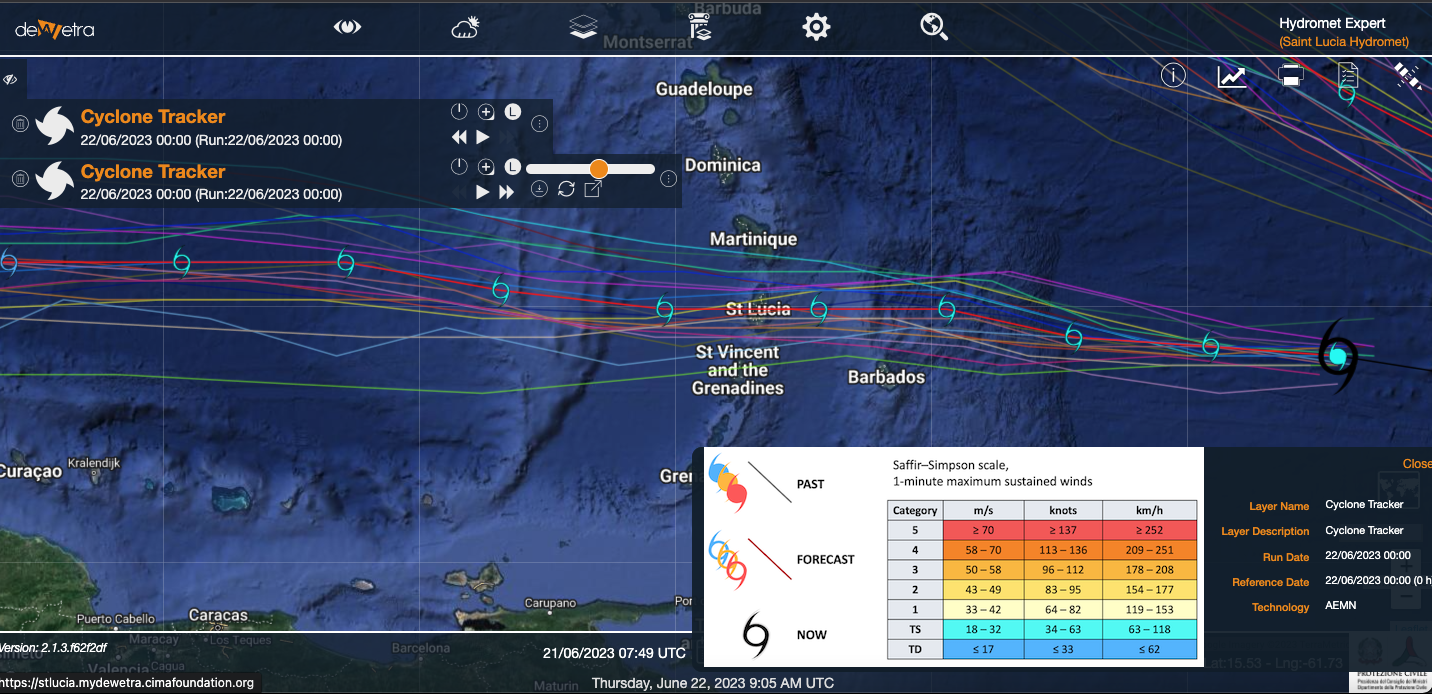Hide the layer list with slashed-eye toggle

[10, 79]
